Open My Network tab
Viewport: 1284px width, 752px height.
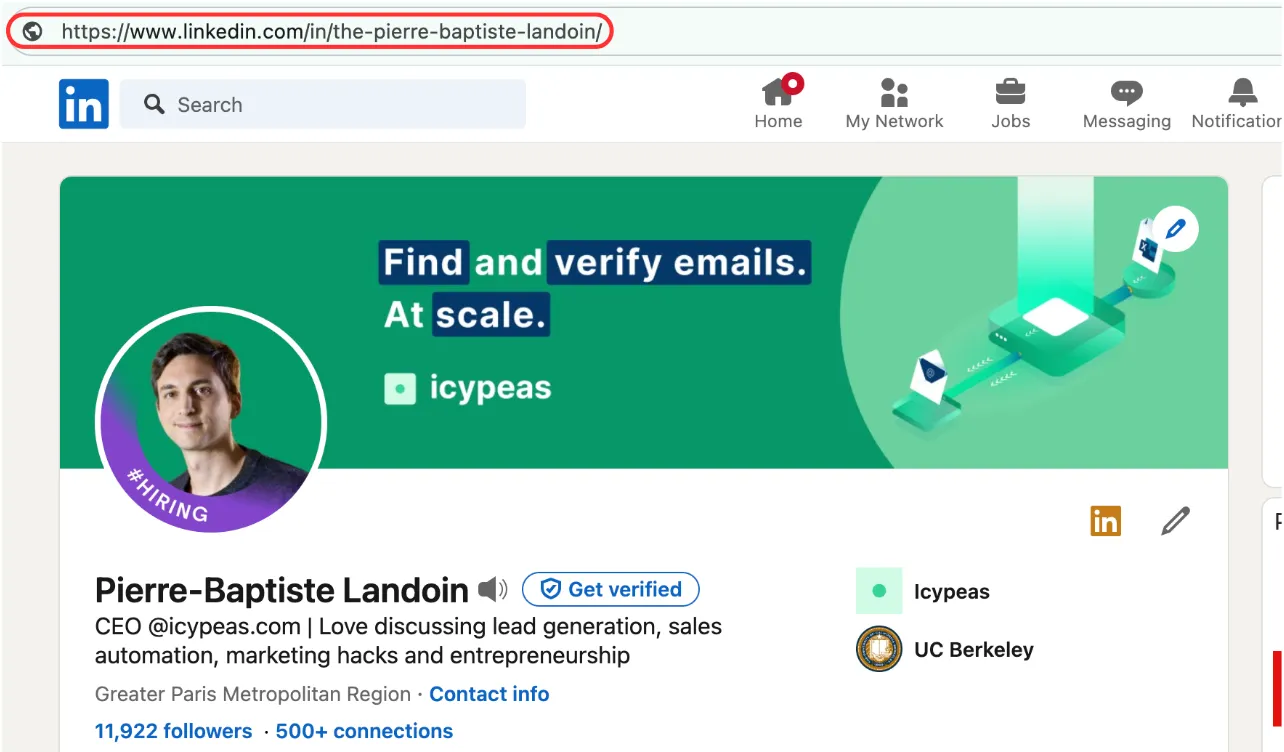894,103
